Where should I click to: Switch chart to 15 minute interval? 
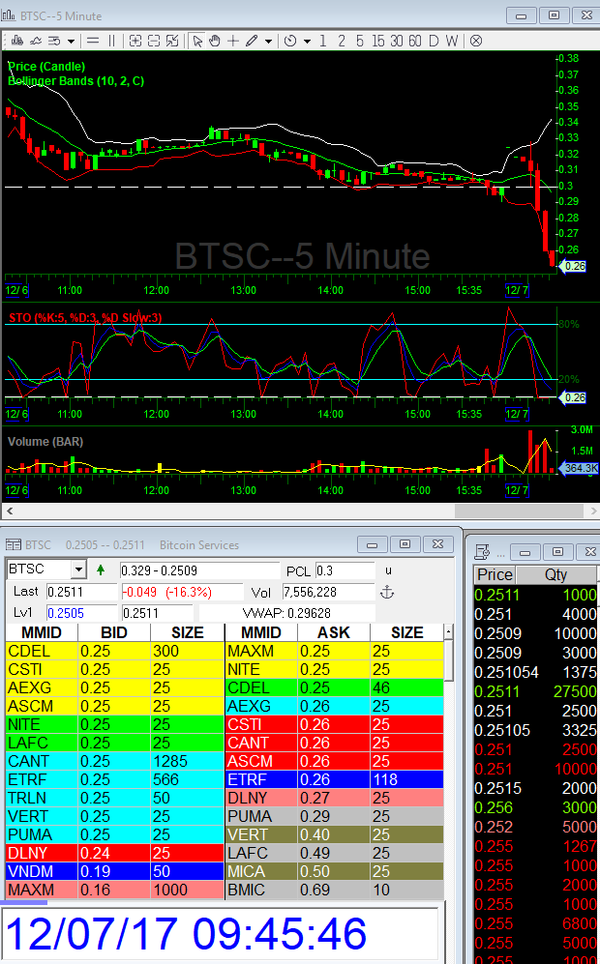click(x=377, y=41)
